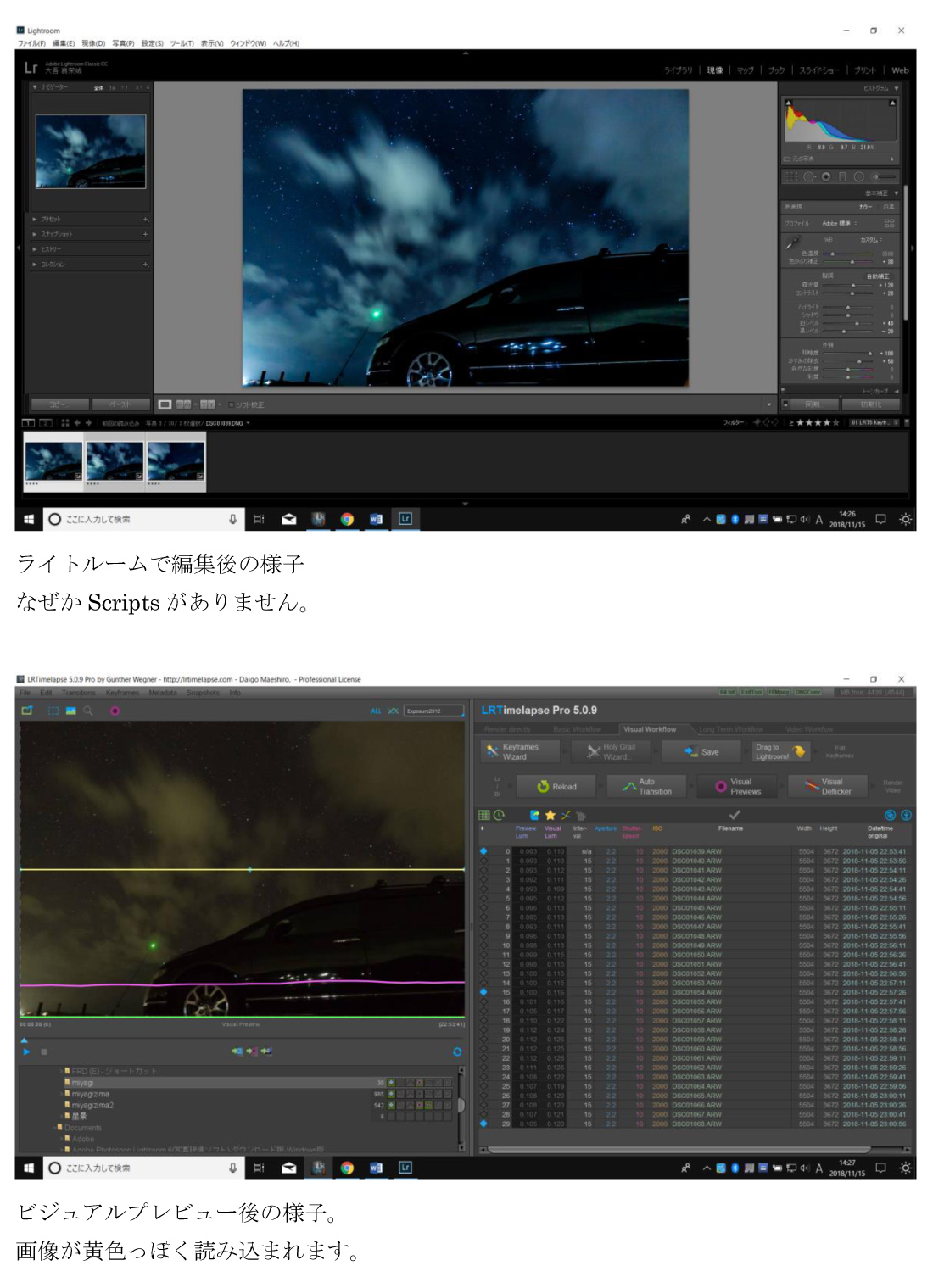This screenshot has width=944, height=1288.
Task: Click the blue export icon above the LRTimelapse table
Action: point(534,815)
